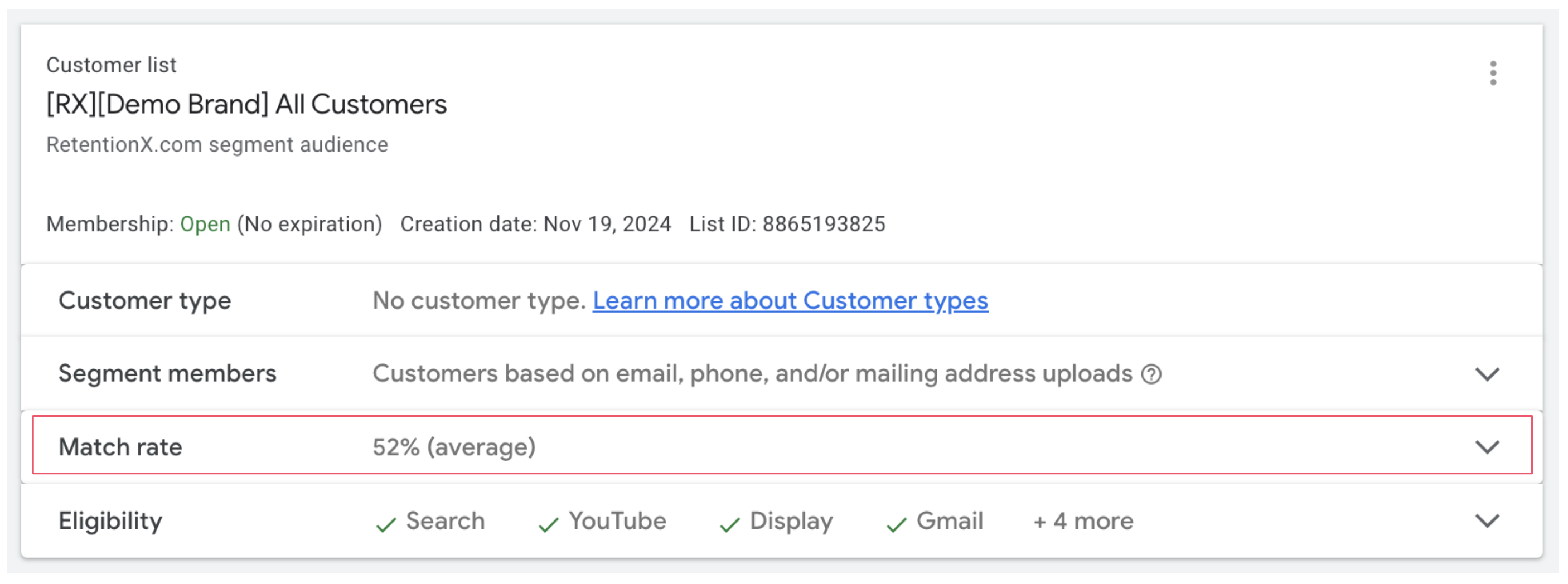The height and width of the screenshot is (584, 1568).
Task: Click the green checkmark next to Display
Action: (x=729, y=524)
